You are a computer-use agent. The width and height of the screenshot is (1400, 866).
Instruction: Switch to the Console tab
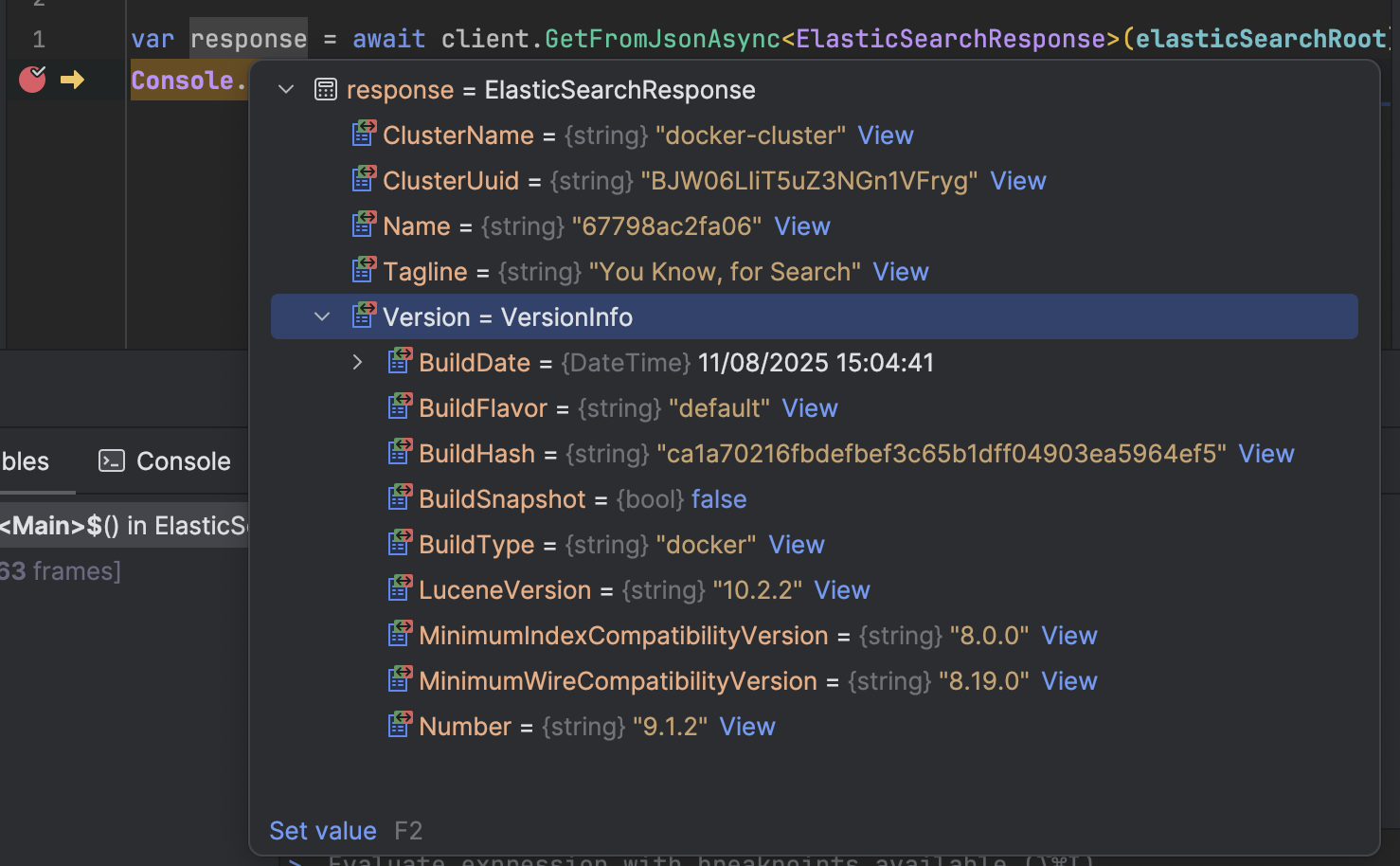(182, 461)
